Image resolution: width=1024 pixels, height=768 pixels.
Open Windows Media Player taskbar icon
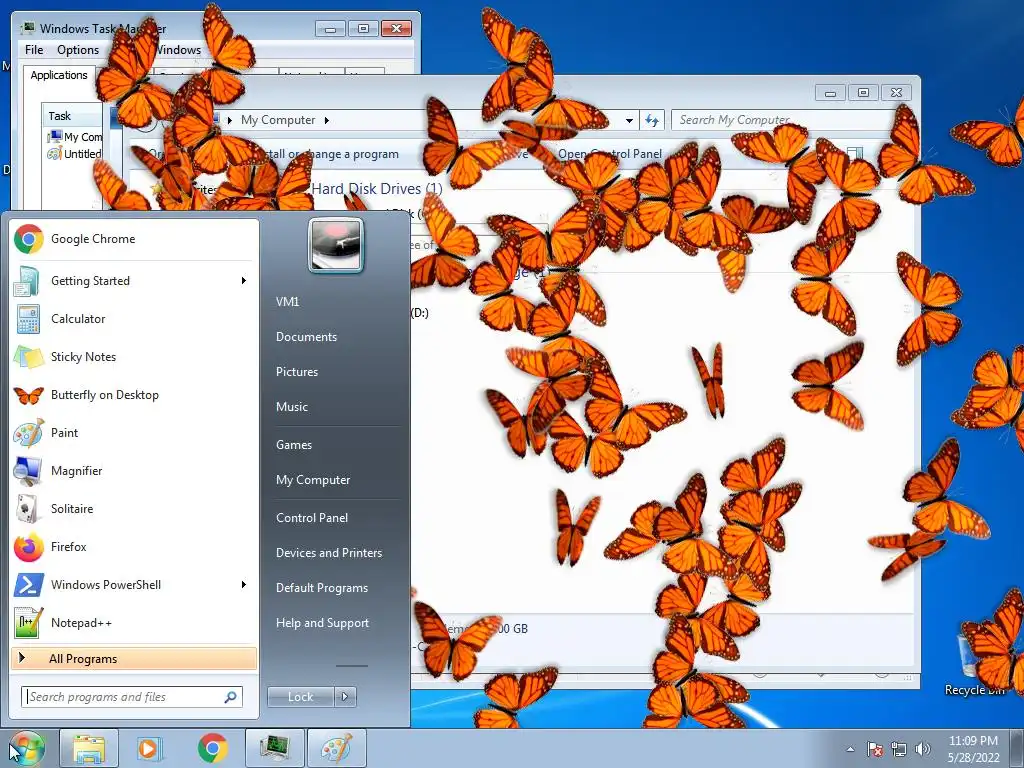tap(150, 748)
